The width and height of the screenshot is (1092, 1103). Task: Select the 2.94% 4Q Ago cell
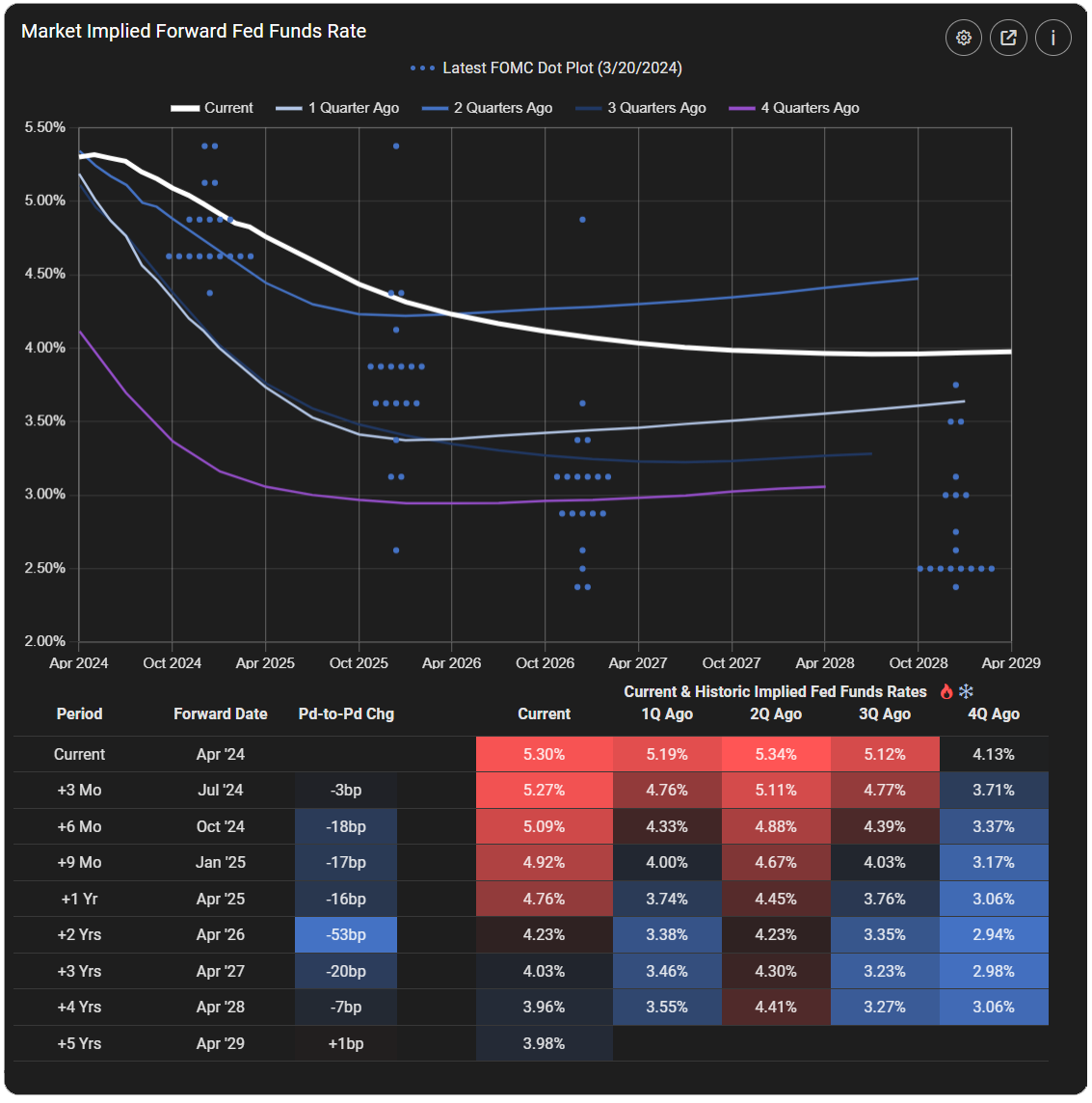[994, 934]
